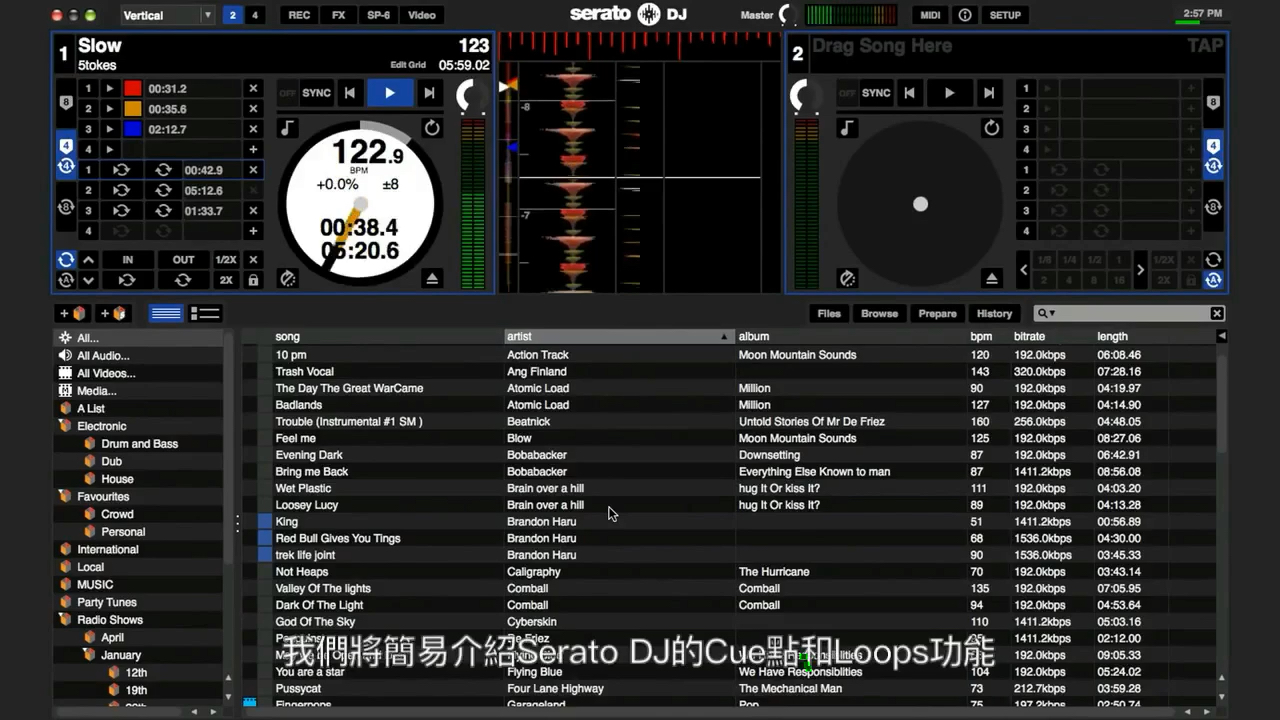Enable SYNC on deck 2
The width and height of the screenshot is (1280, 720).
[x=876, y=93]
